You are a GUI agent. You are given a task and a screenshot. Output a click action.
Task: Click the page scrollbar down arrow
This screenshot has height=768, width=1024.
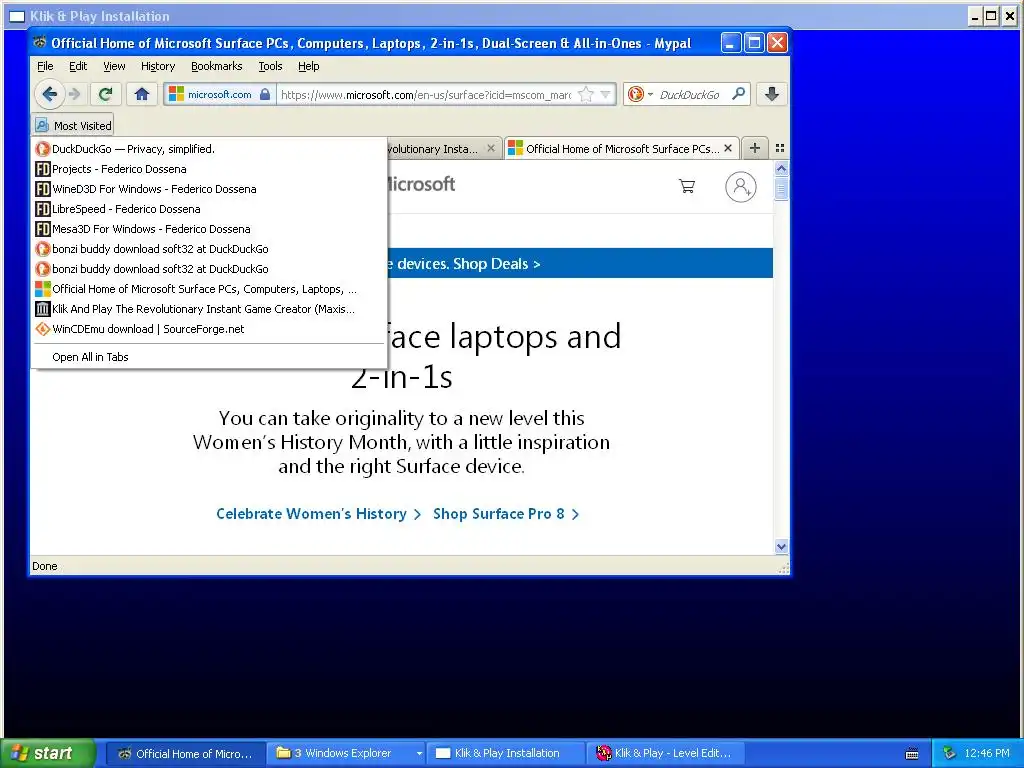click(x=781, y=547)
